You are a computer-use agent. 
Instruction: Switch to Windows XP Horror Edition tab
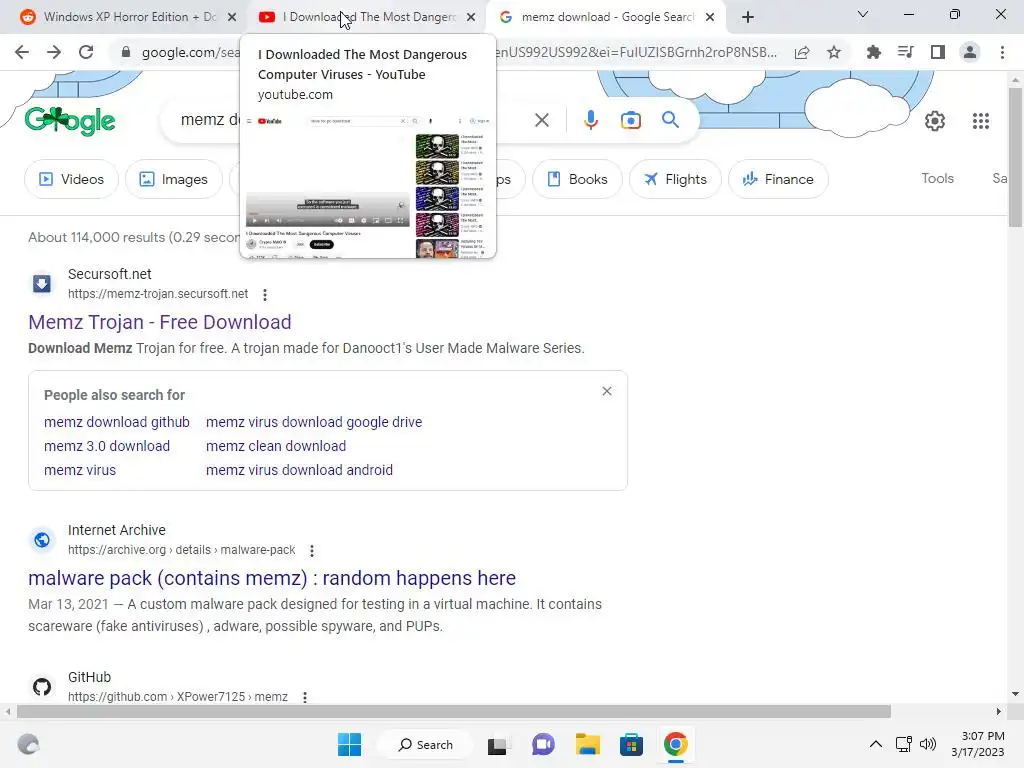(129, 17)
